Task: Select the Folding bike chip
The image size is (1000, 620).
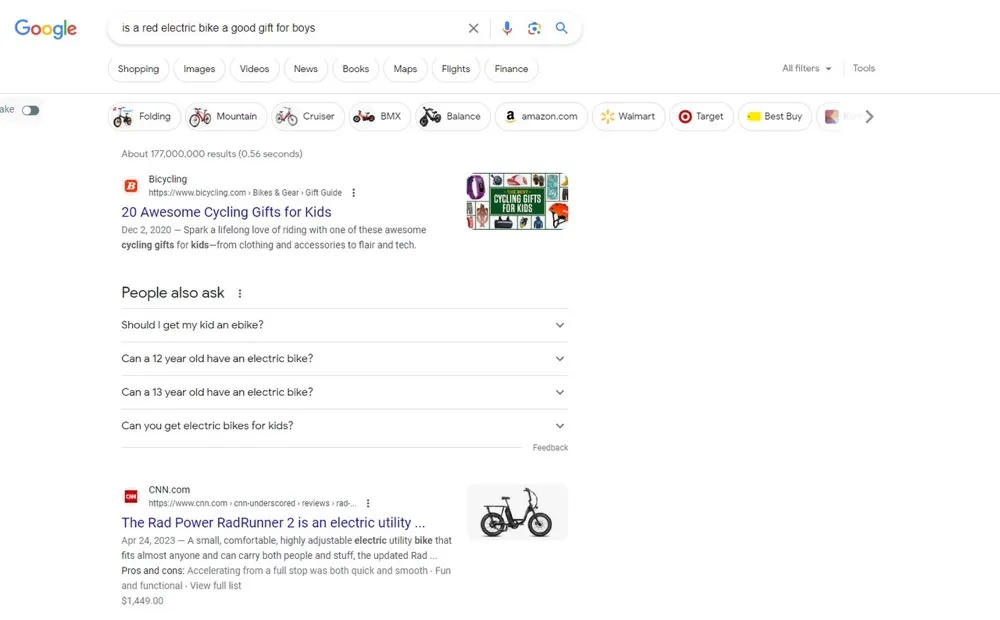Action: (143, 117)
